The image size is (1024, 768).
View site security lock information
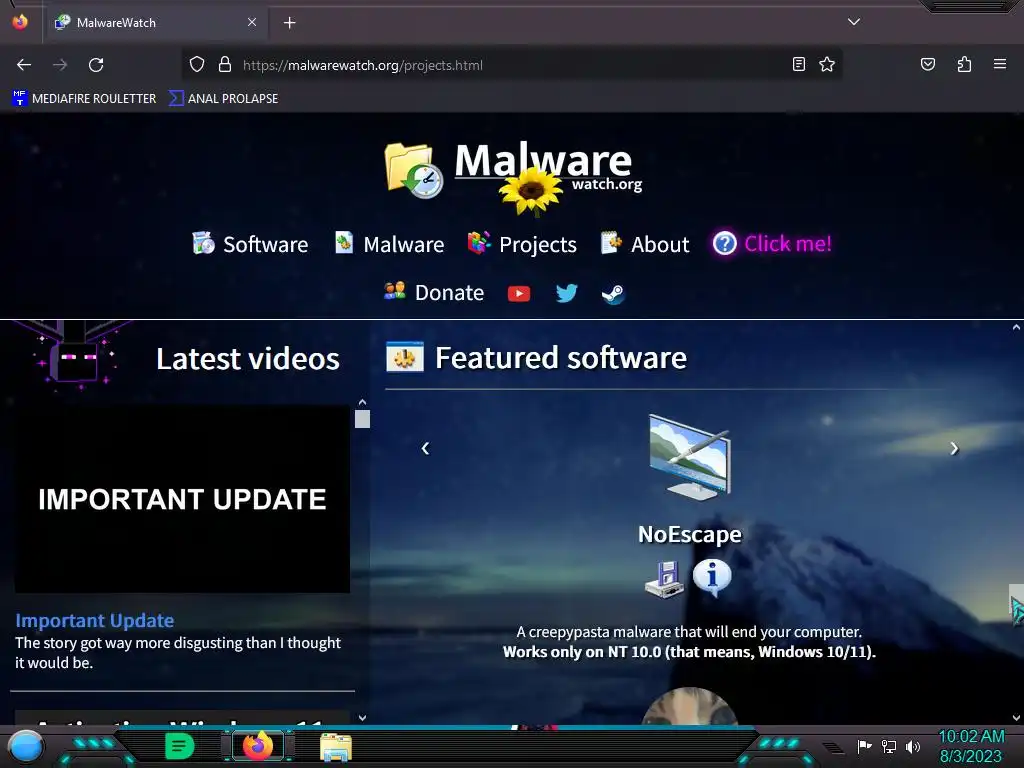[225, 65]
